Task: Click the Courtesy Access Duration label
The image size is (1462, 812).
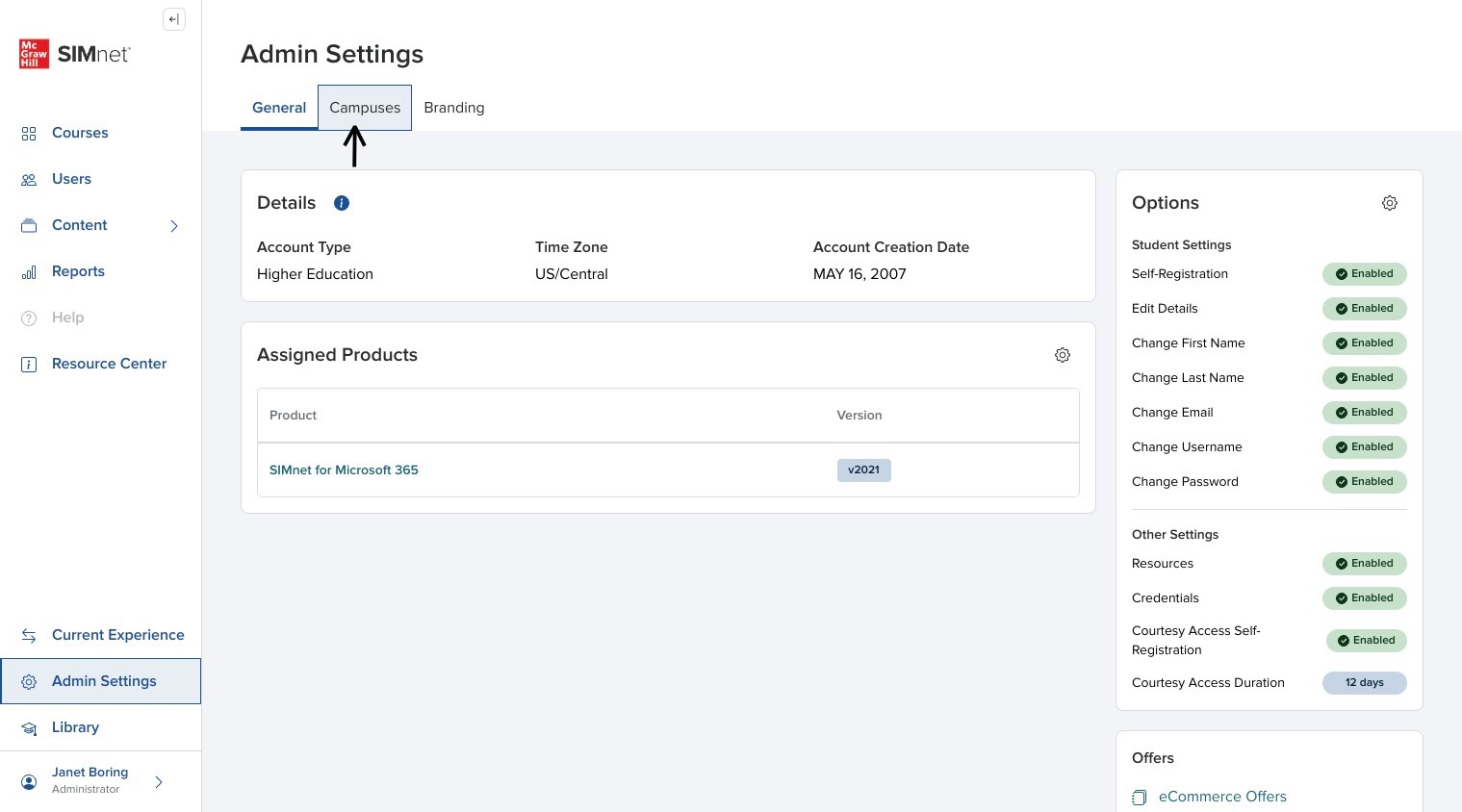Action: [x=1208, y=683]
